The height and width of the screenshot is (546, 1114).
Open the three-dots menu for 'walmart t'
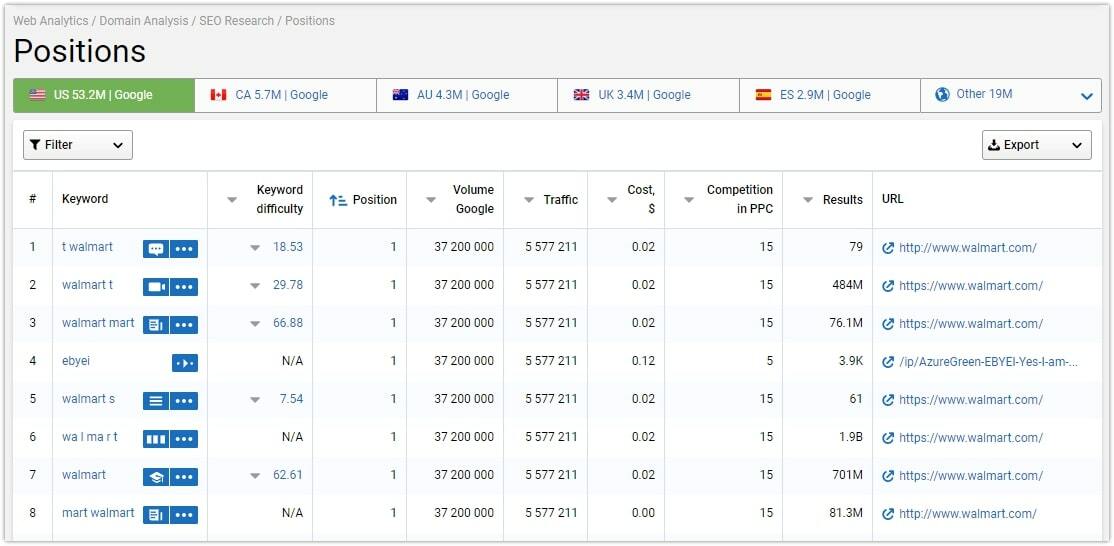coord(184,287)
